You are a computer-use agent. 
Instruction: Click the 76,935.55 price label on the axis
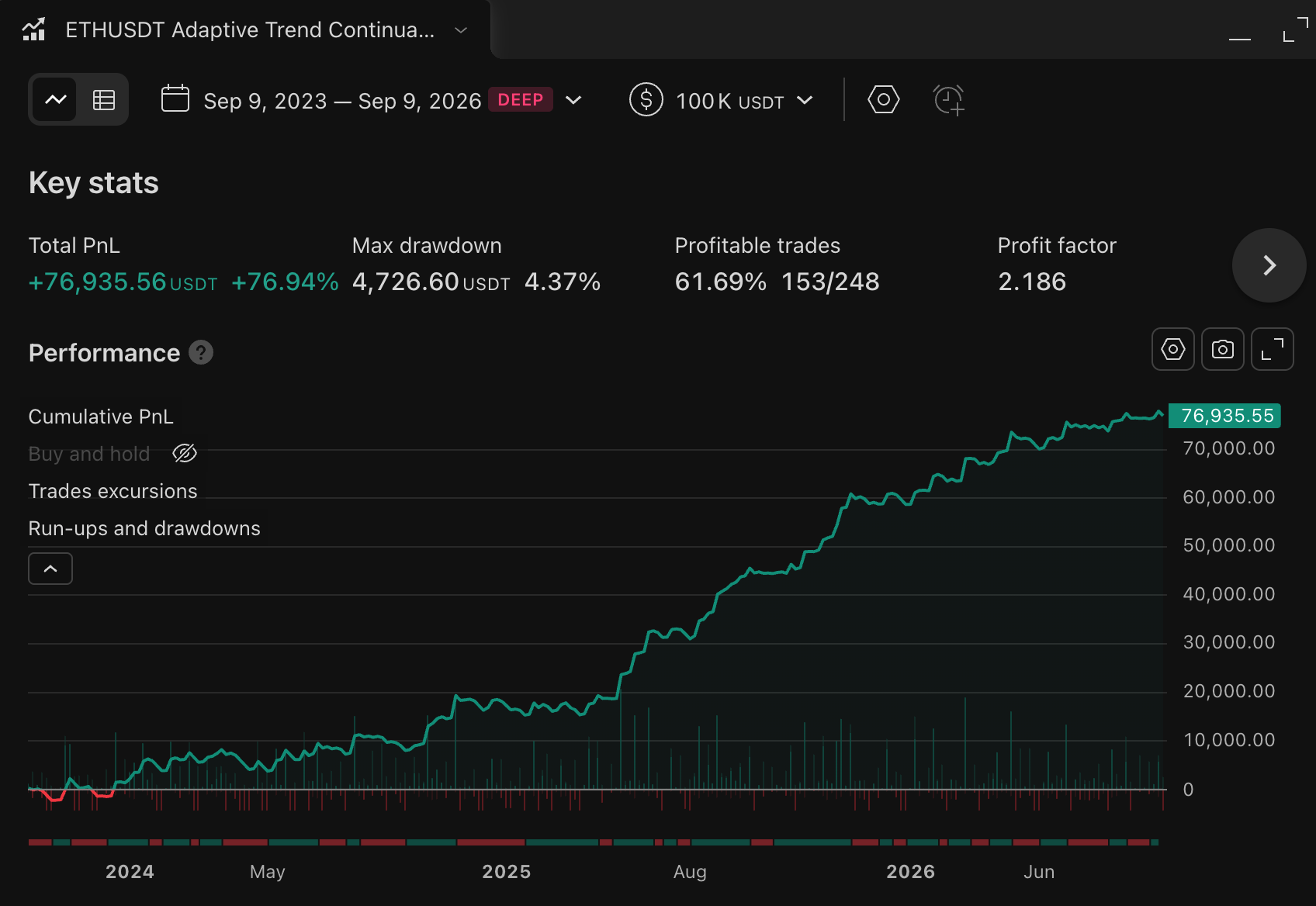[x=1224, y=416]
